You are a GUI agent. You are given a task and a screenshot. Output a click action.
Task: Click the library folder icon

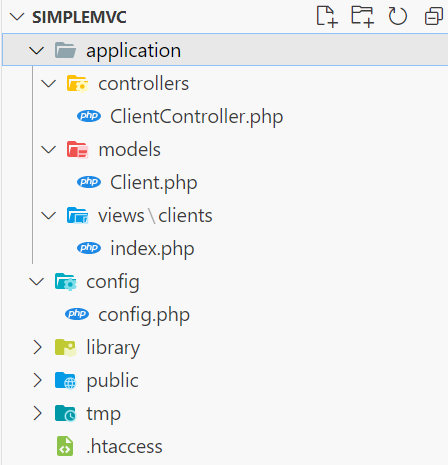point(66,348)
